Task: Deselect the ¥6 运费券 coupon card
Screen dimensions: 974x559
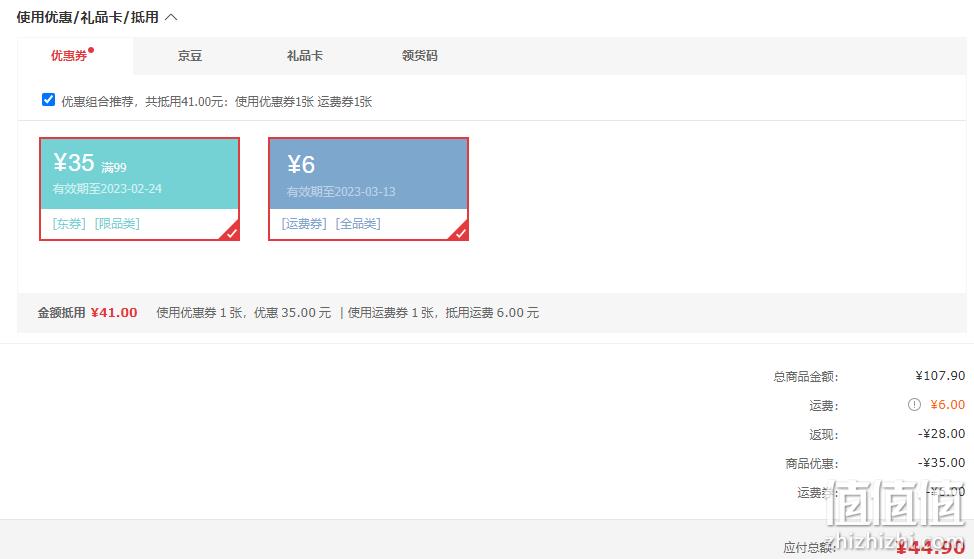Action: click(x=368, y=189)
